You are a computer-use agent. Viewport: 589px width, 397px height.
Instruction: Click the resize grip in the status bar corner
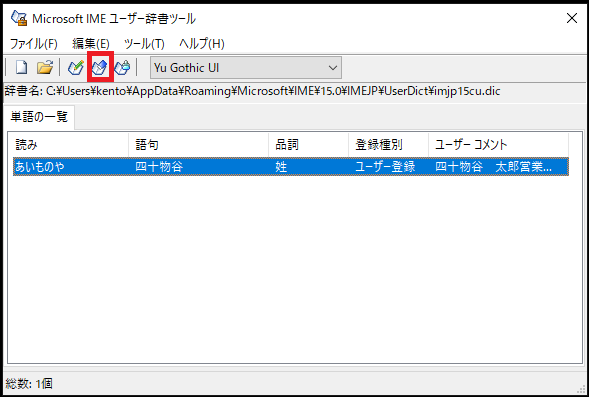pyautogui.click(x=582, y=389)
